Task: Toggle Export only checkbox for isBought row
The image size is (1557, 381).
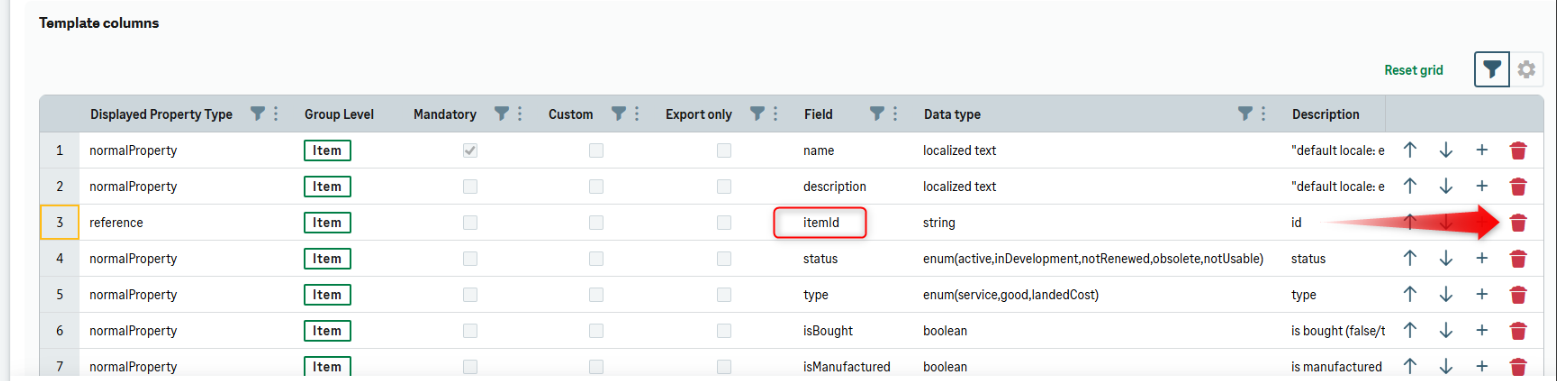Action: tap(723, 330)
